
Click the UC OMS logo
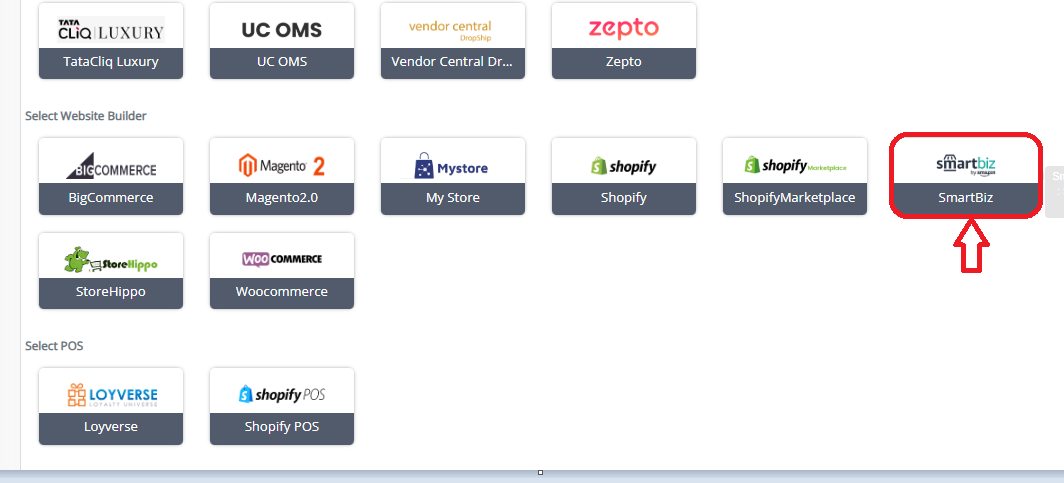pos(282,30)
